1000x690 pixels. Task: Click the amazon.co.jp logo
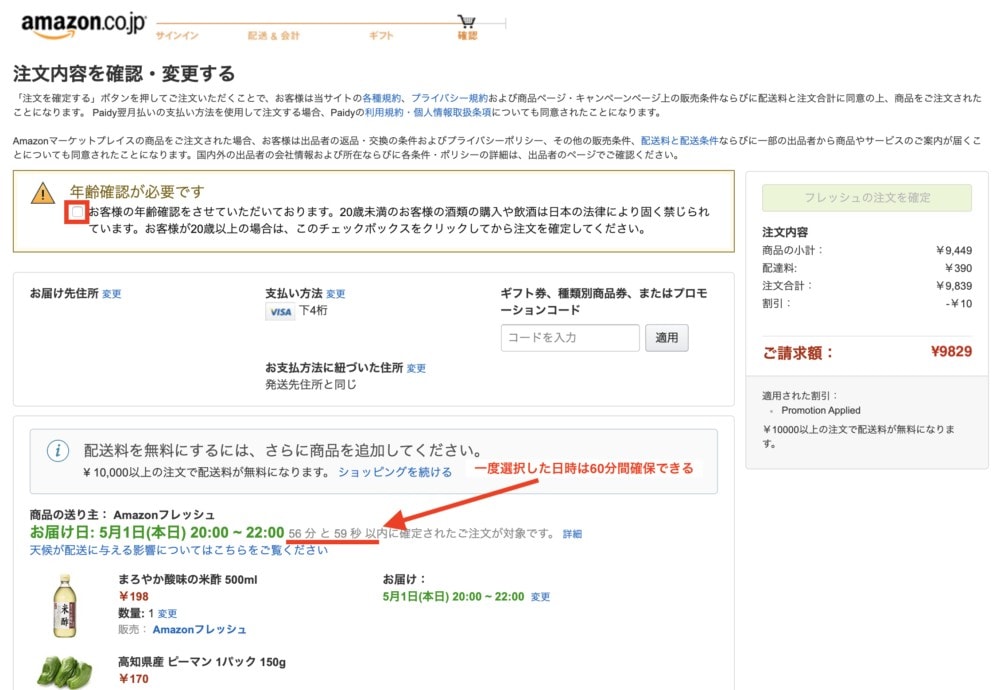pos(84,26)
